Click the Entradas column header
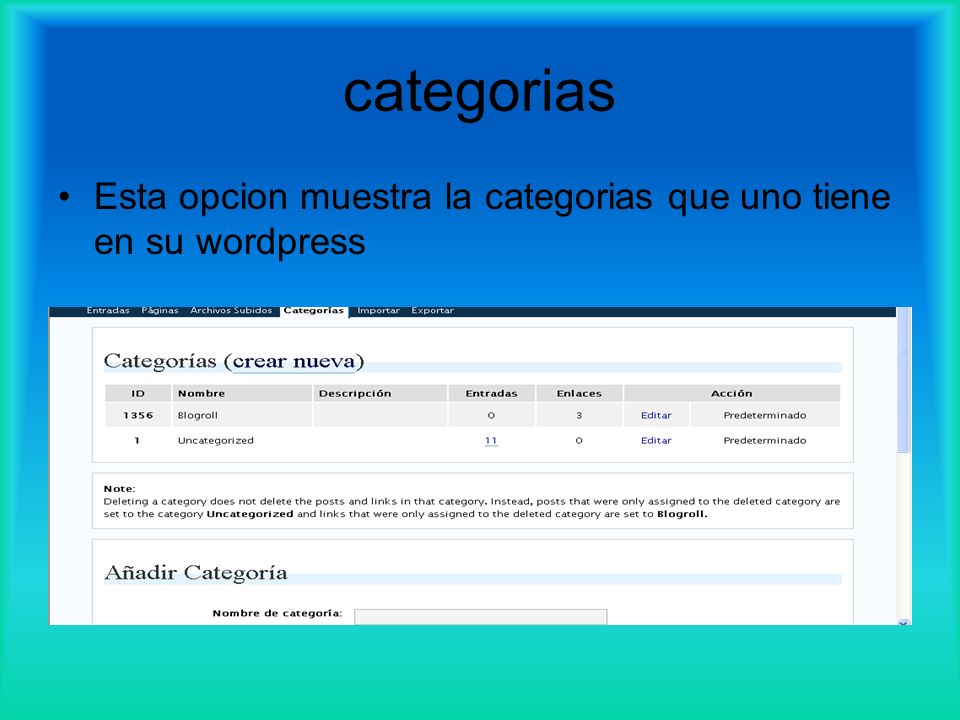 coord(491,393)
